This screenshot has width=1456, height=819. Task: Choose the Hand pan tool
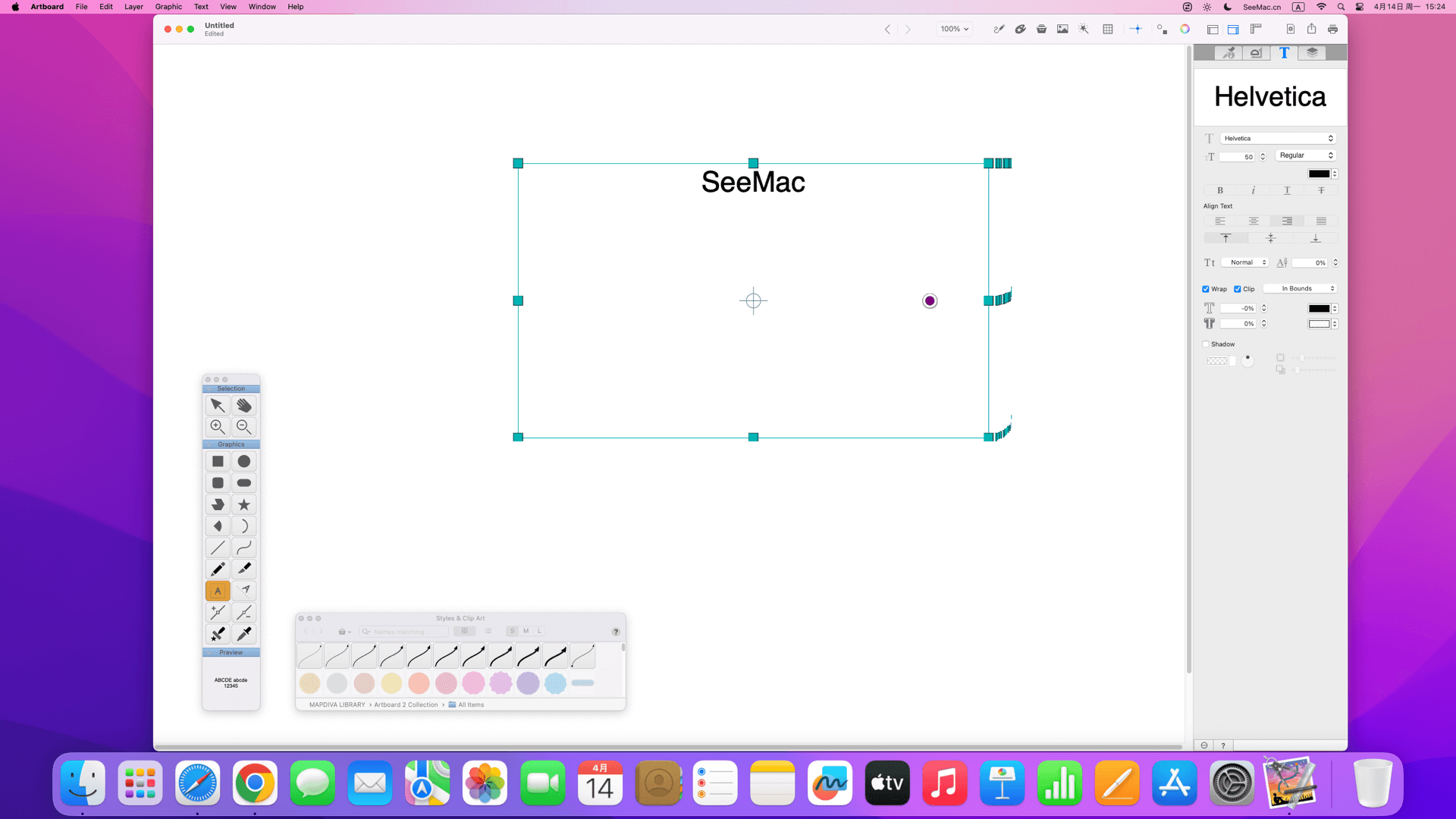click(243, 406)
